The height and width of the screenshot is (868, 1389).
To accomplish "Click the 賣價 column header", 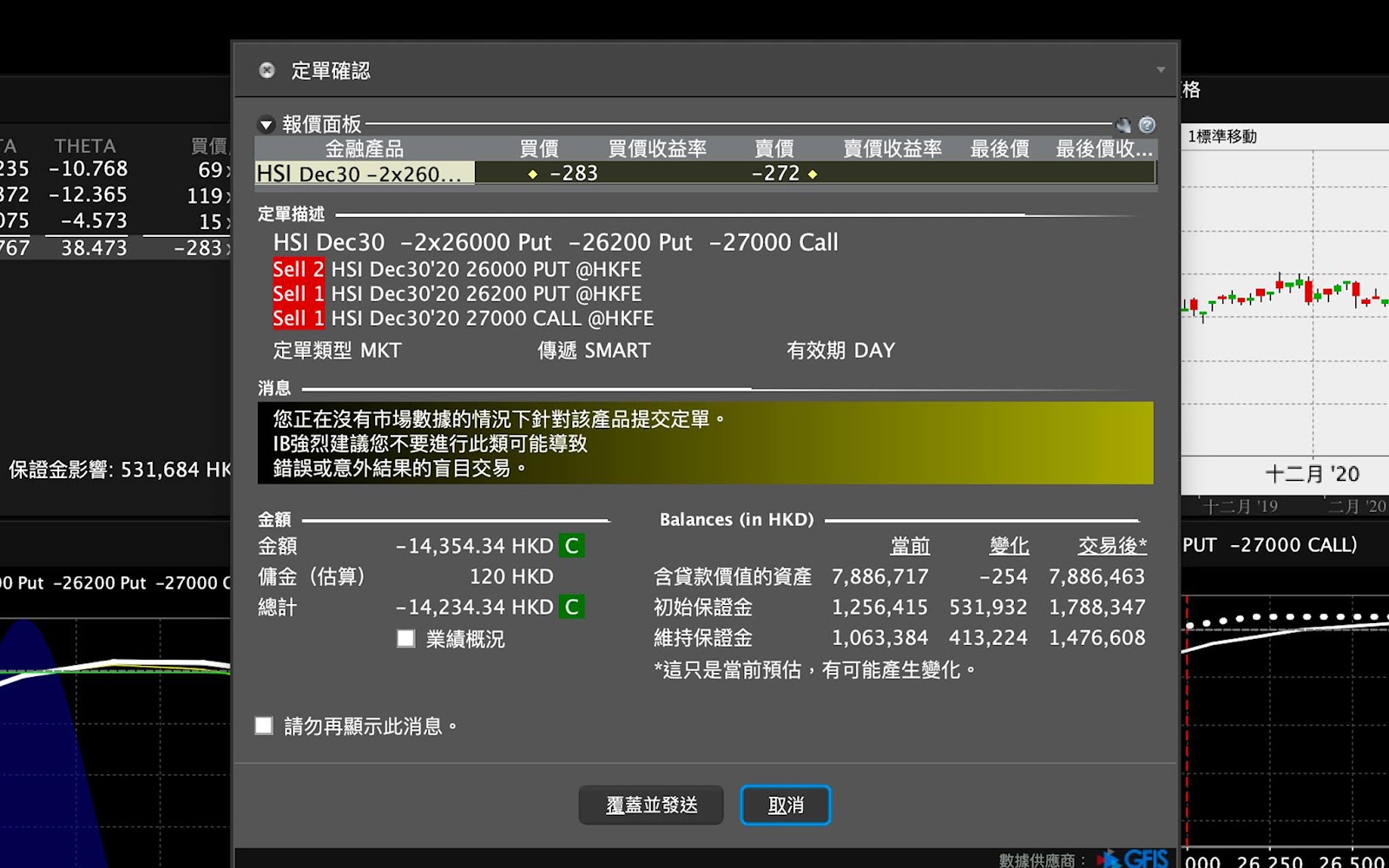I will click(x=774, y=148).
